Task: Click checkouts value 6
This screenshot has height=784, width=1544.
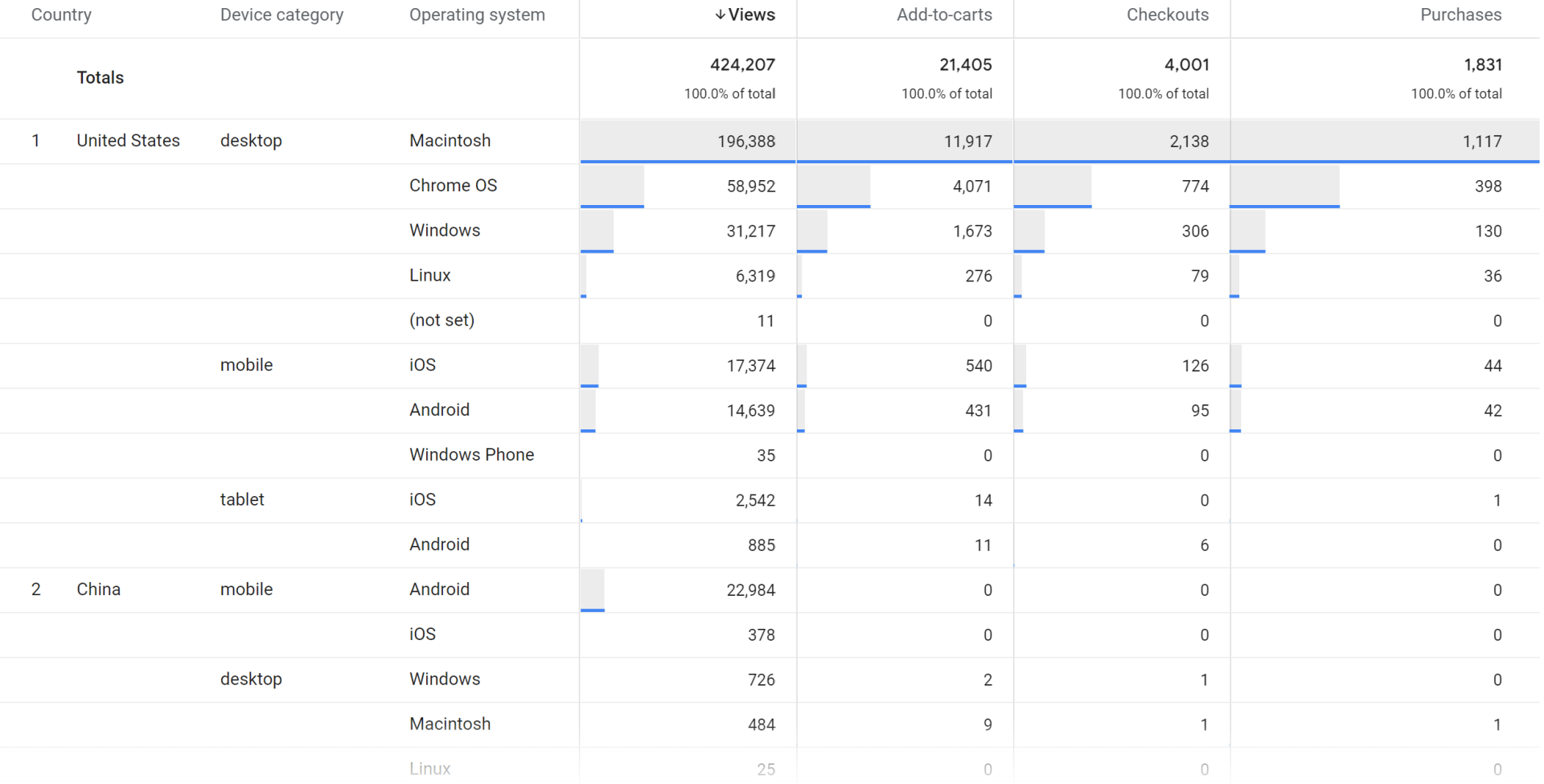Action: (1204, 545)
